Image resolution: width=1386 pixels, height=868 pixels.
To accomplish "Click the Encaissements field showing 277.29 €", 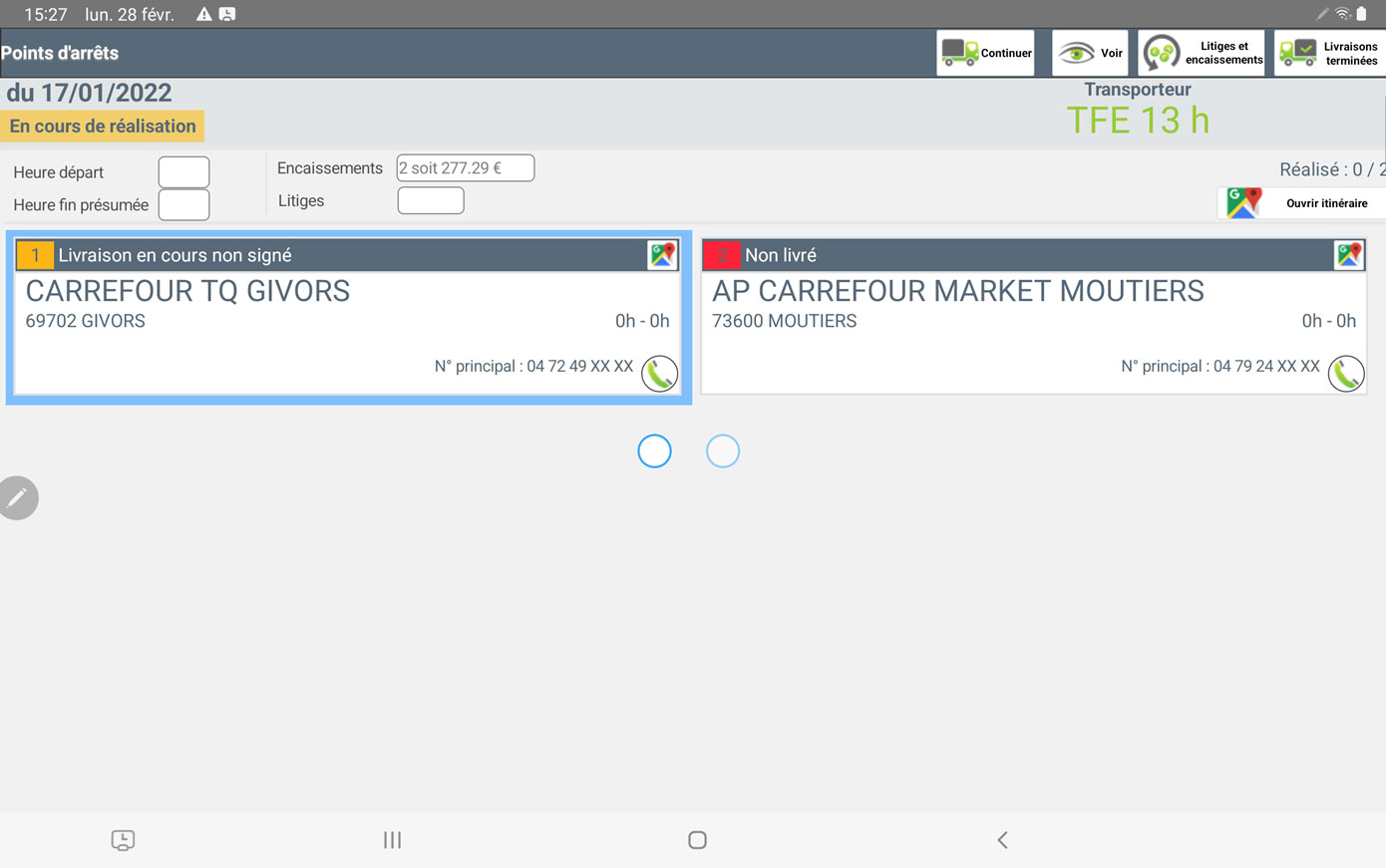I will click(x=466, y=167).
